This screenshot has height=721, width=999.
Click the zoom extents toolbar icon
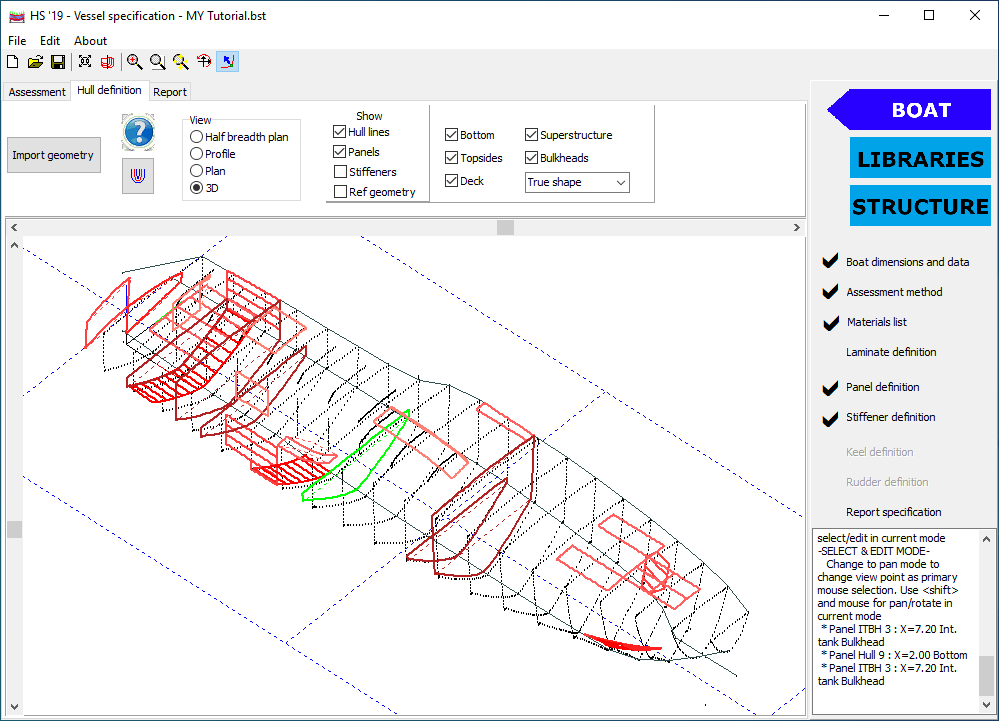pos(85,62)
